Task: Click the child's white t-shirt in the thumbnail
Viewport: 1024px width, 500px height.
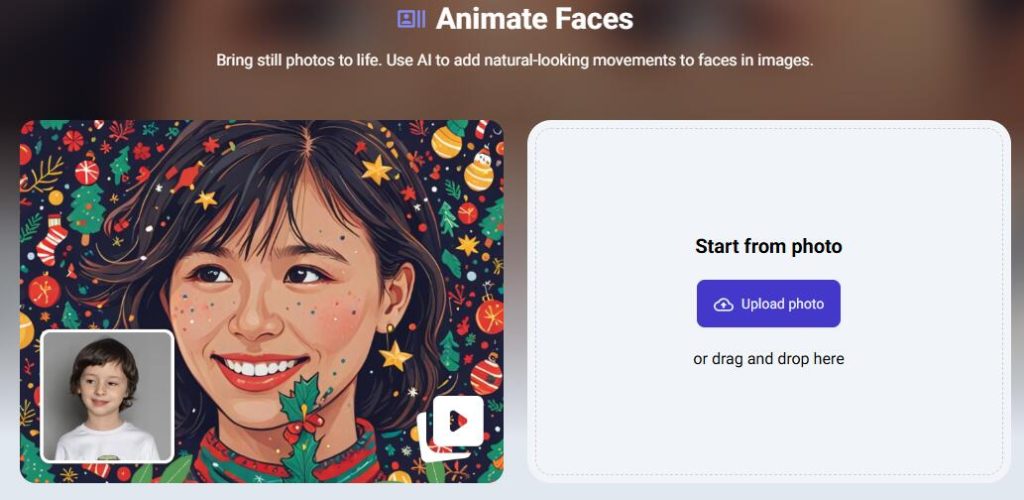Action: pos(107,440)
